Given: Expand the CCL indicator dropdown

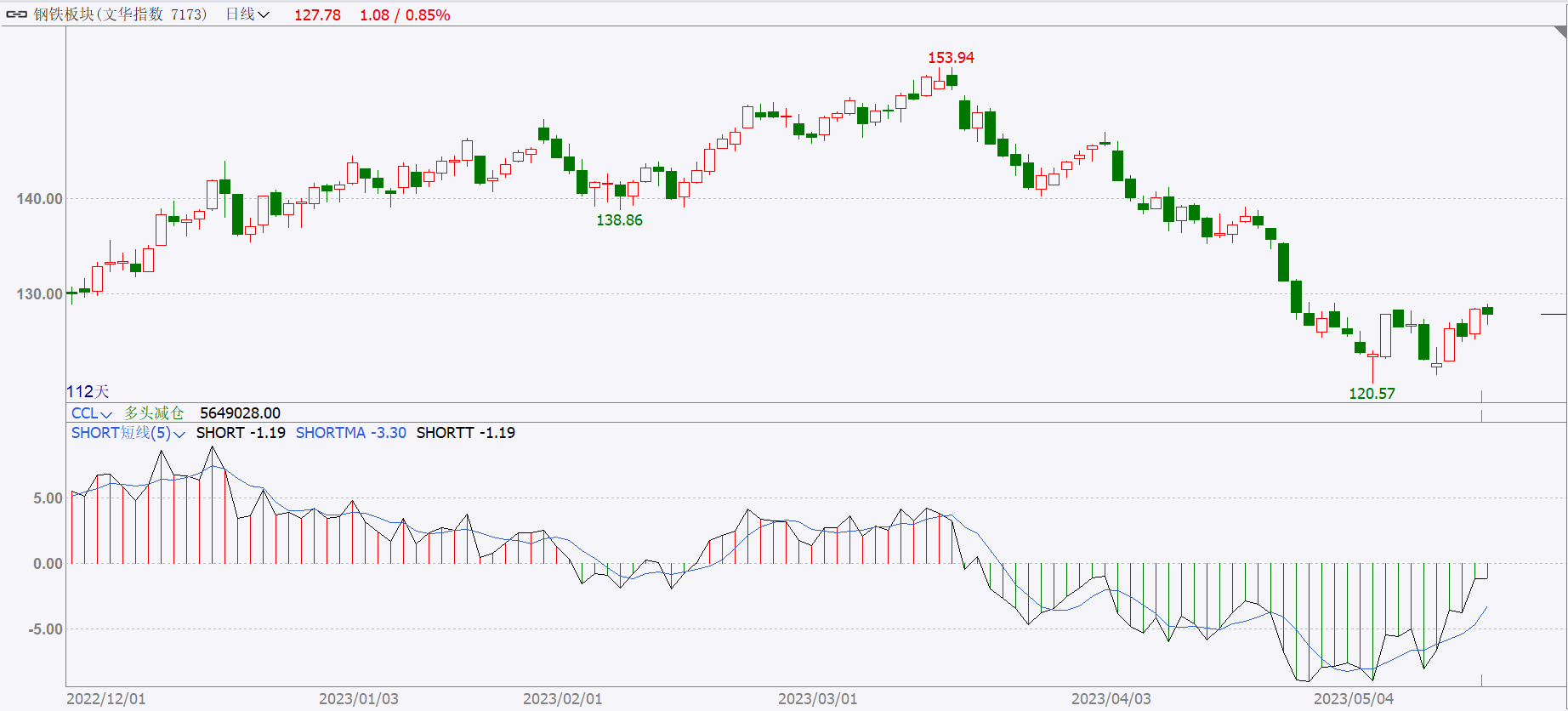Looking at the screenshot, I should pos(92,413).
